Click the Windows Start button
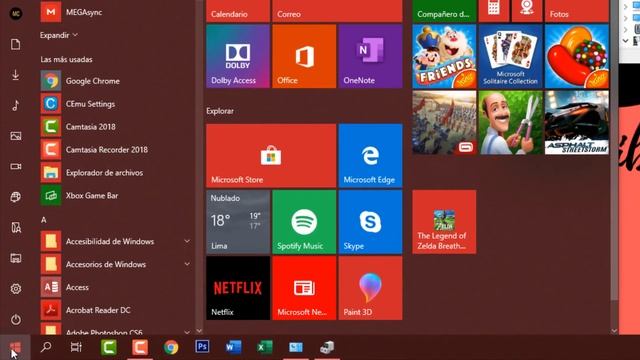This screenshot has height=360, width=640. pyautogui.click(x=15, y=347)
